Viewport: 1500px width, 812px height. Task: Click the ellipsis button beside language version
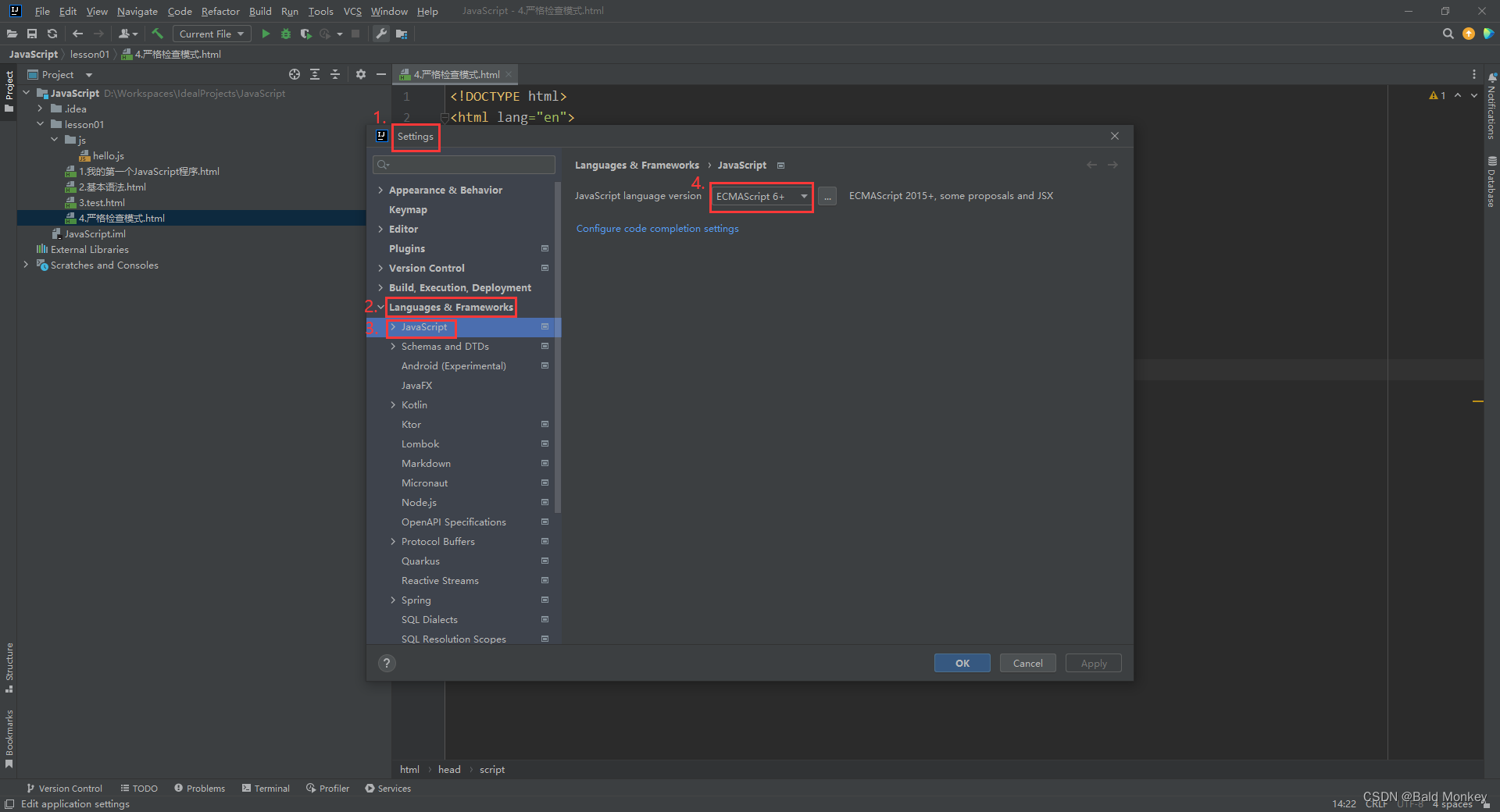pos(827,196)
